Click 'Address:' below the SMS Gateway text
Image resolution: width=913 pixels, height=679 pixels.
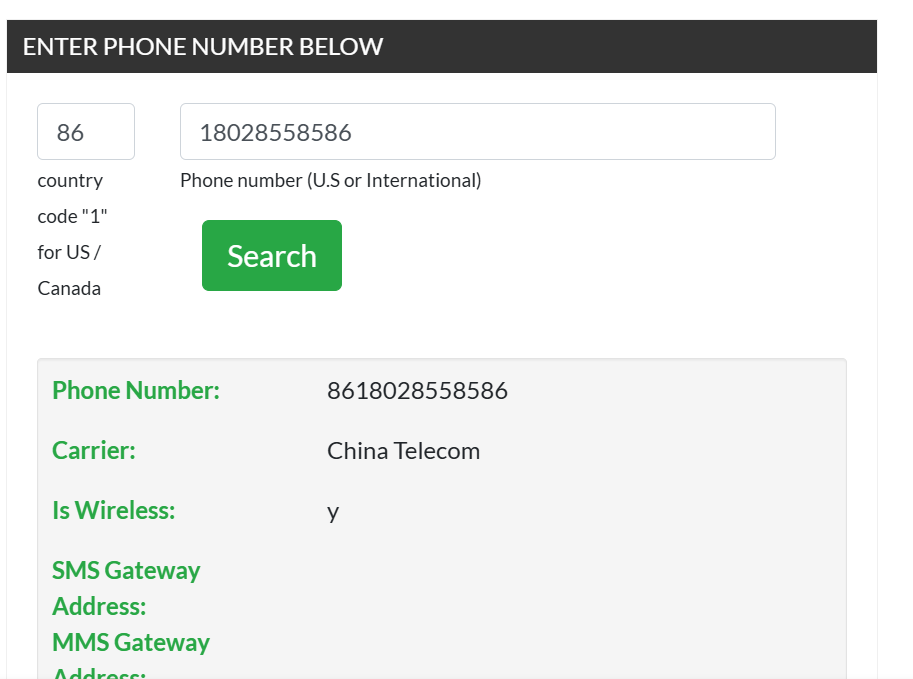click(x=99, y=607)
